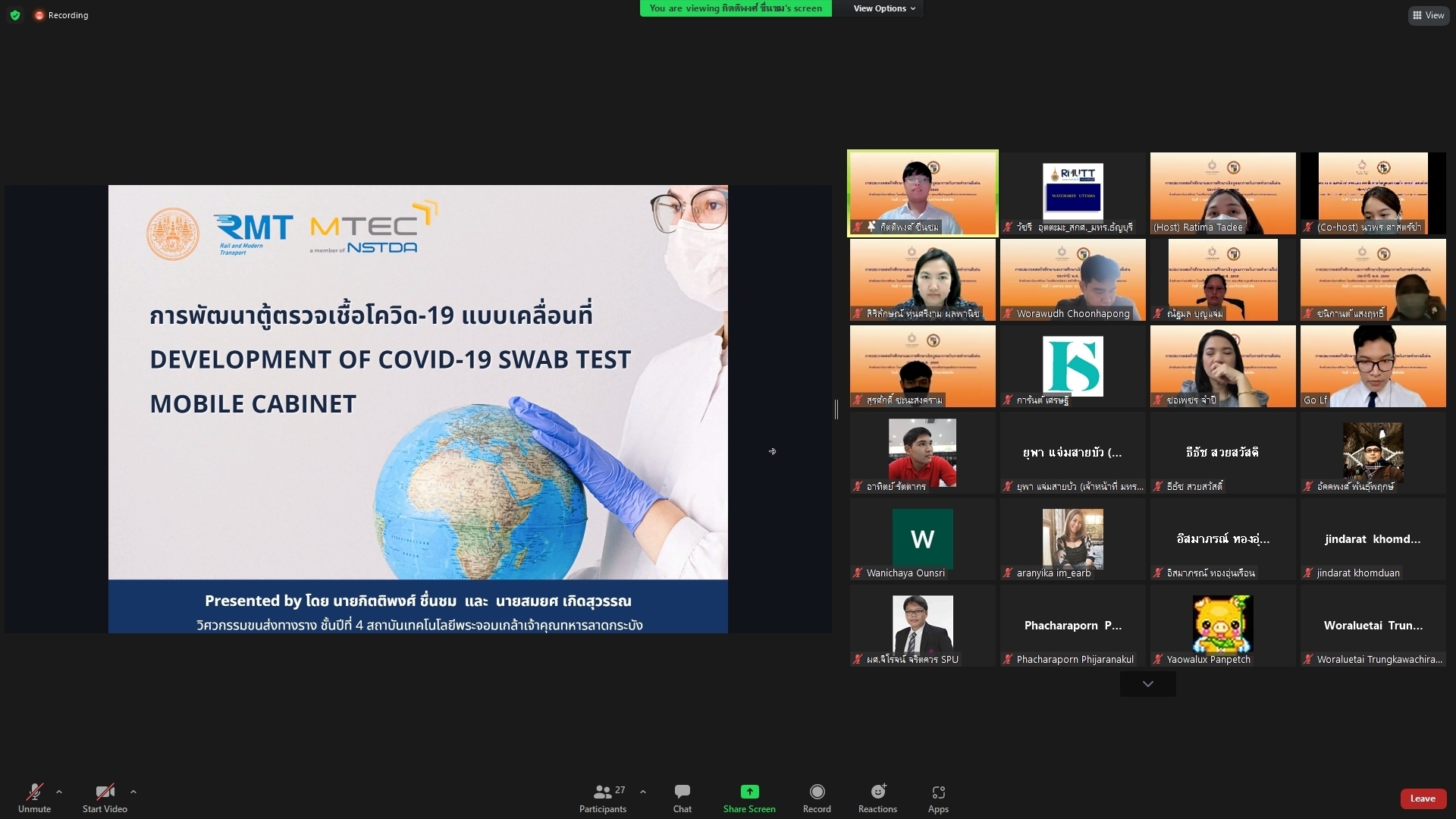Image resolution: width=1456 pixels, height=819 pixels.
Task: Show next page of participant videos
Action: [1148, 684]
